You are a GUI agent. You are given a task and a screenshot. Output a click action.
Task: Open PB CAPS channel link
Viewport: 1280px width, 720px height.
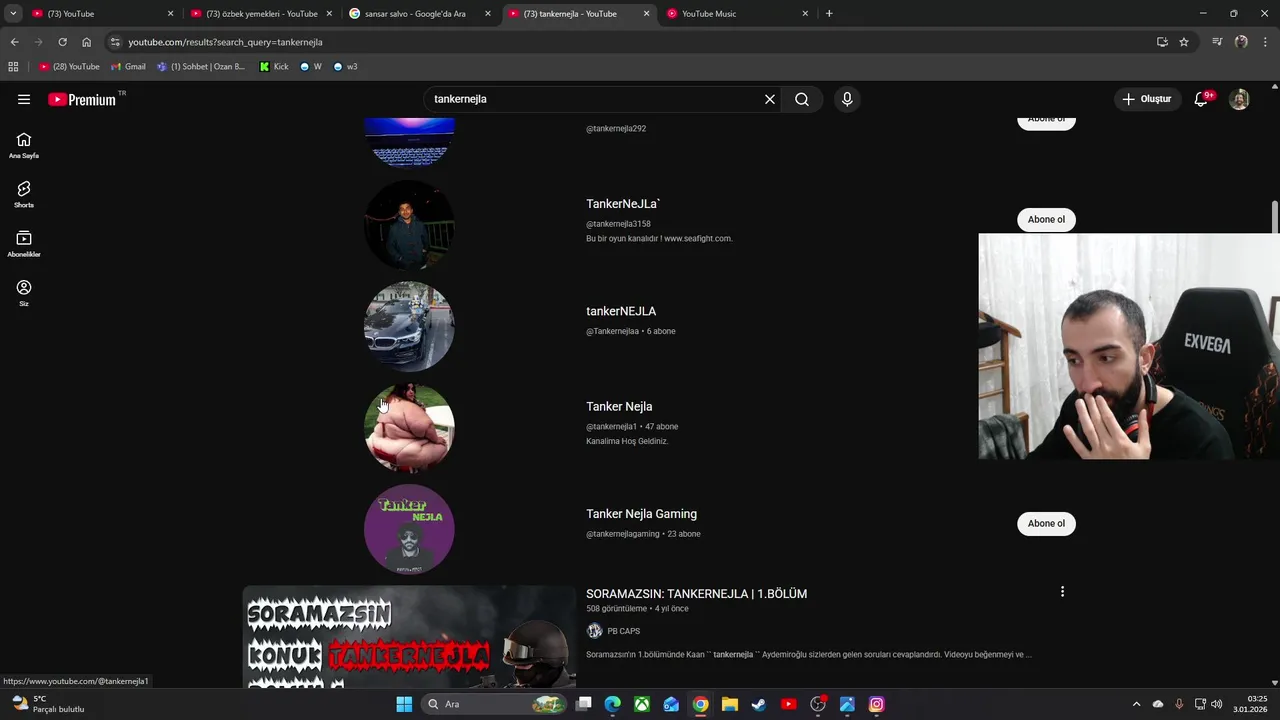[623, 631]
